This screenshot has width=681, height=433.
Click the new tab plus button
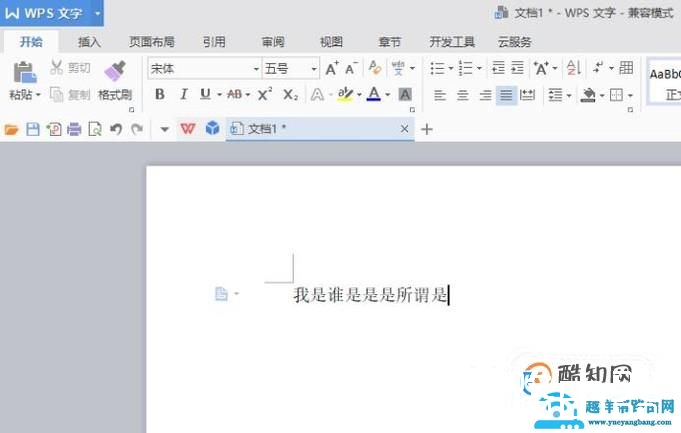coord(427,129)
